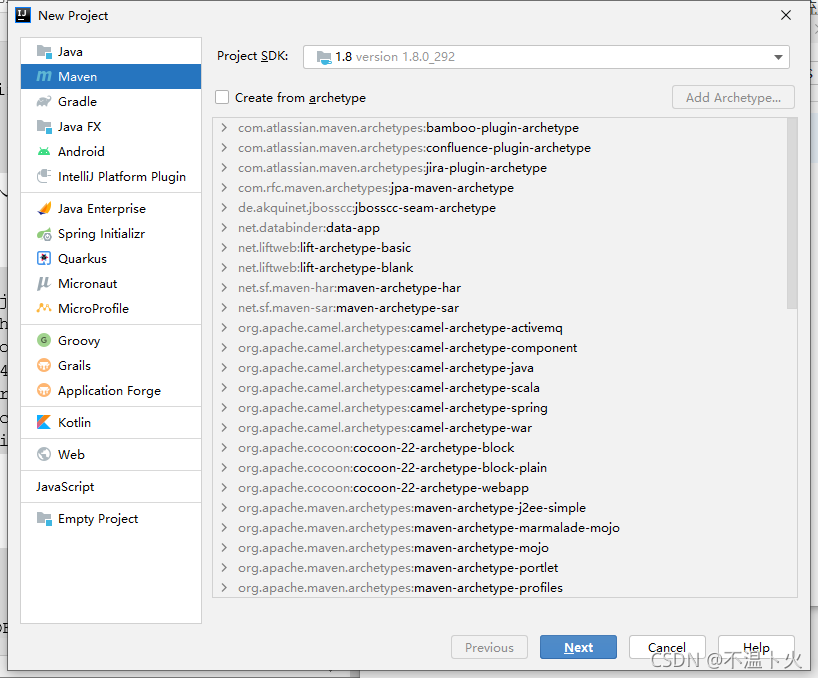Viewport: 818px width, 678px height.
Task: Select Java project type label
Action: [x=70, y=52]
